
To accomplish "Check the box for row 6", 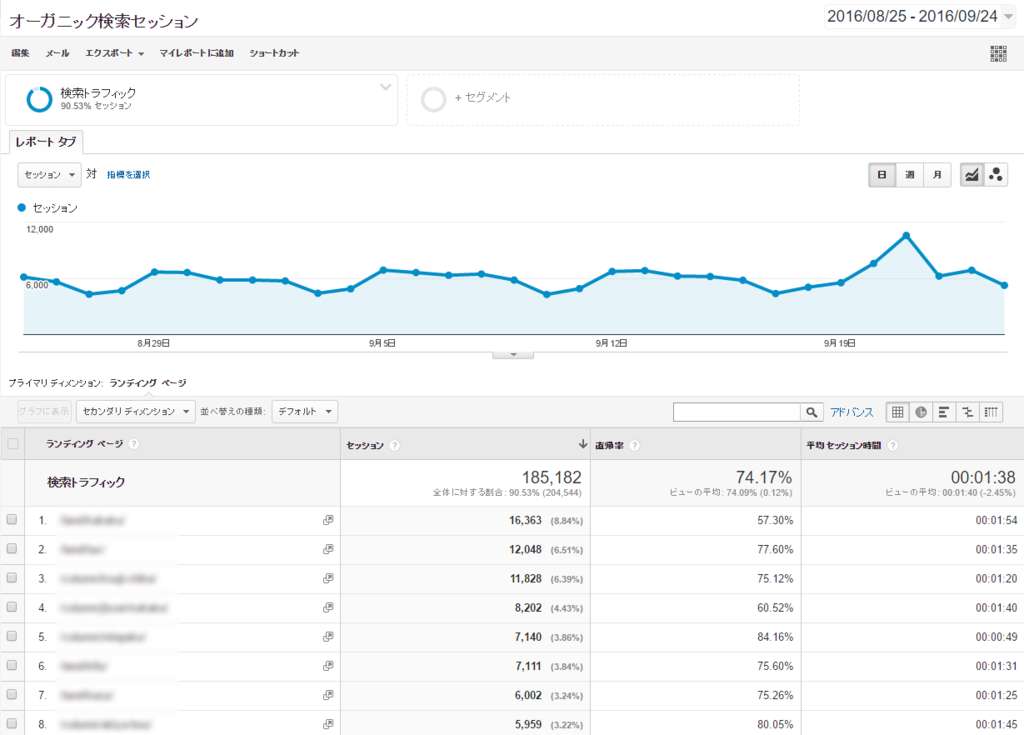I will (12, 665).
